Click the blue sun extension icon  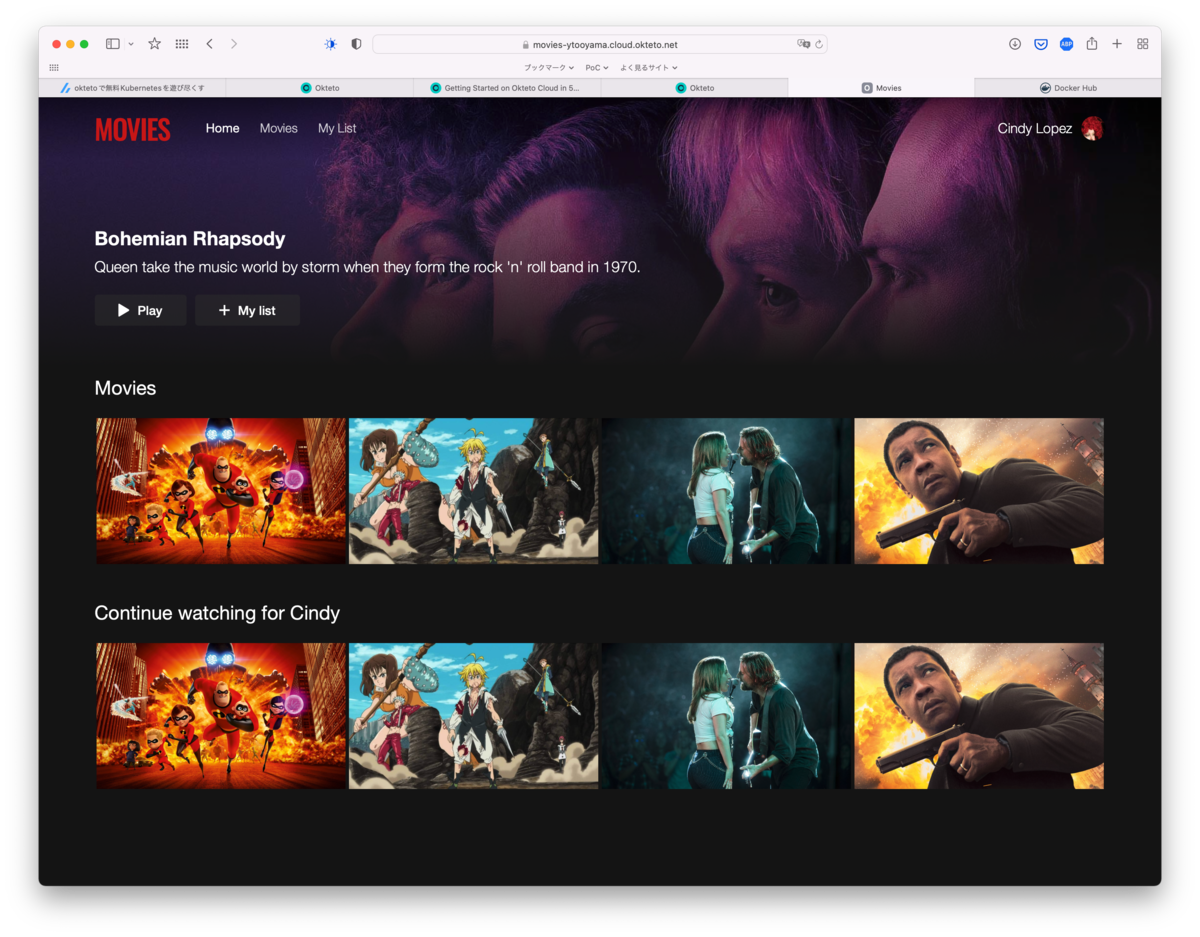(331, 44)
